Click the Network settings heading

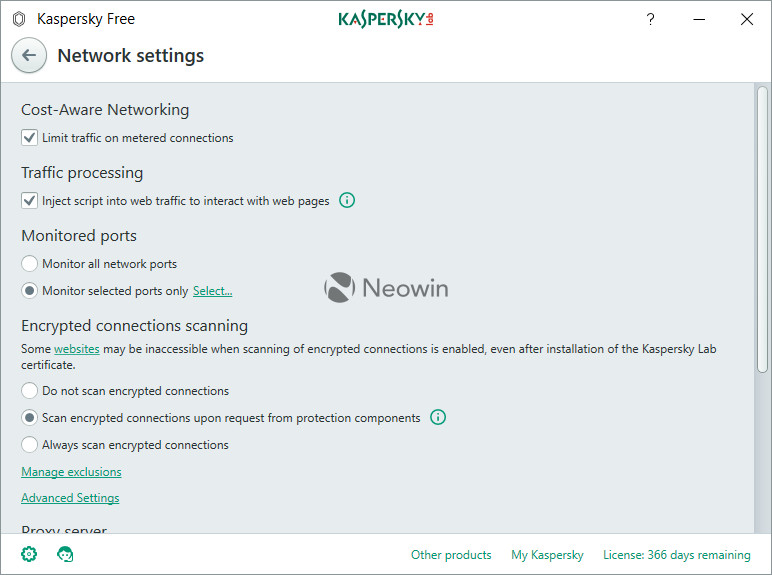pyautogui.click(x=130, y=56)
